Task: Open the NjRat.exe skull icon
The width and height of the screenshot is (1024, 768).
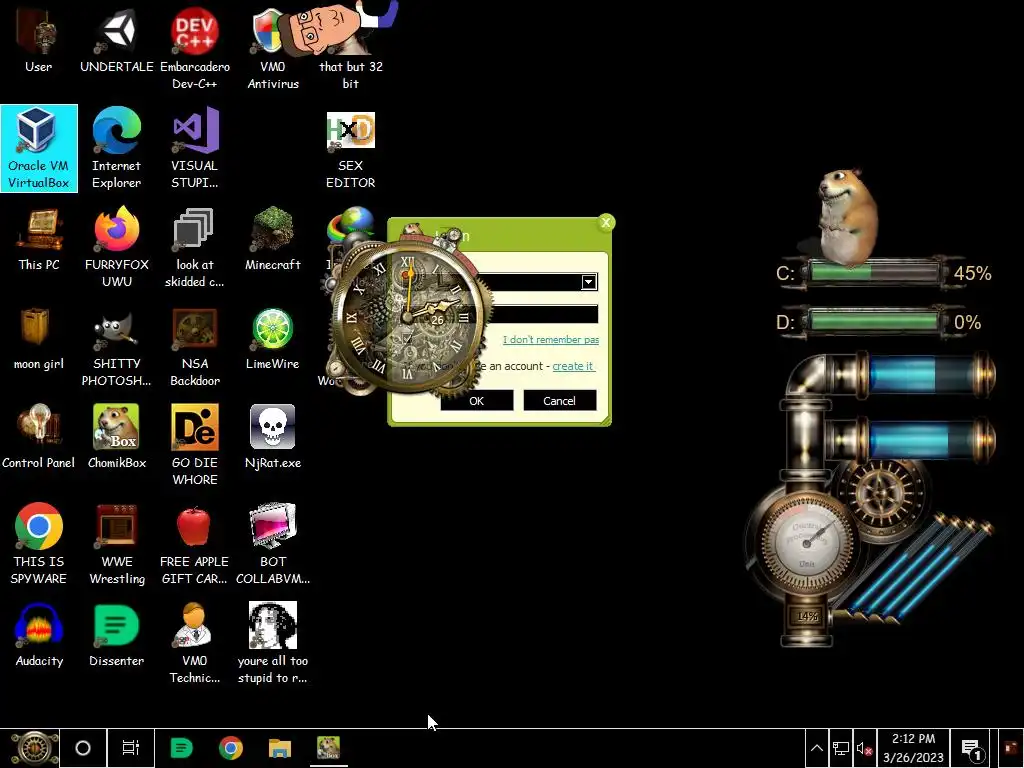Action: pyautogui.click(x=272, y=436)
